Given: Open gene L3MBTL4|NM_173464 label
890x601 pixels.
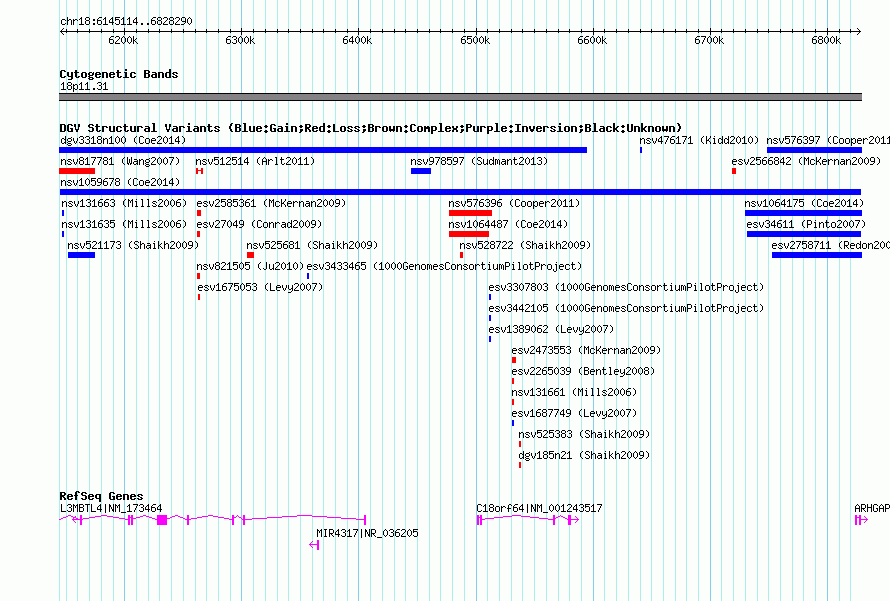Looking at the screenshot, I should pyautogui.click(x=111, y=508).
